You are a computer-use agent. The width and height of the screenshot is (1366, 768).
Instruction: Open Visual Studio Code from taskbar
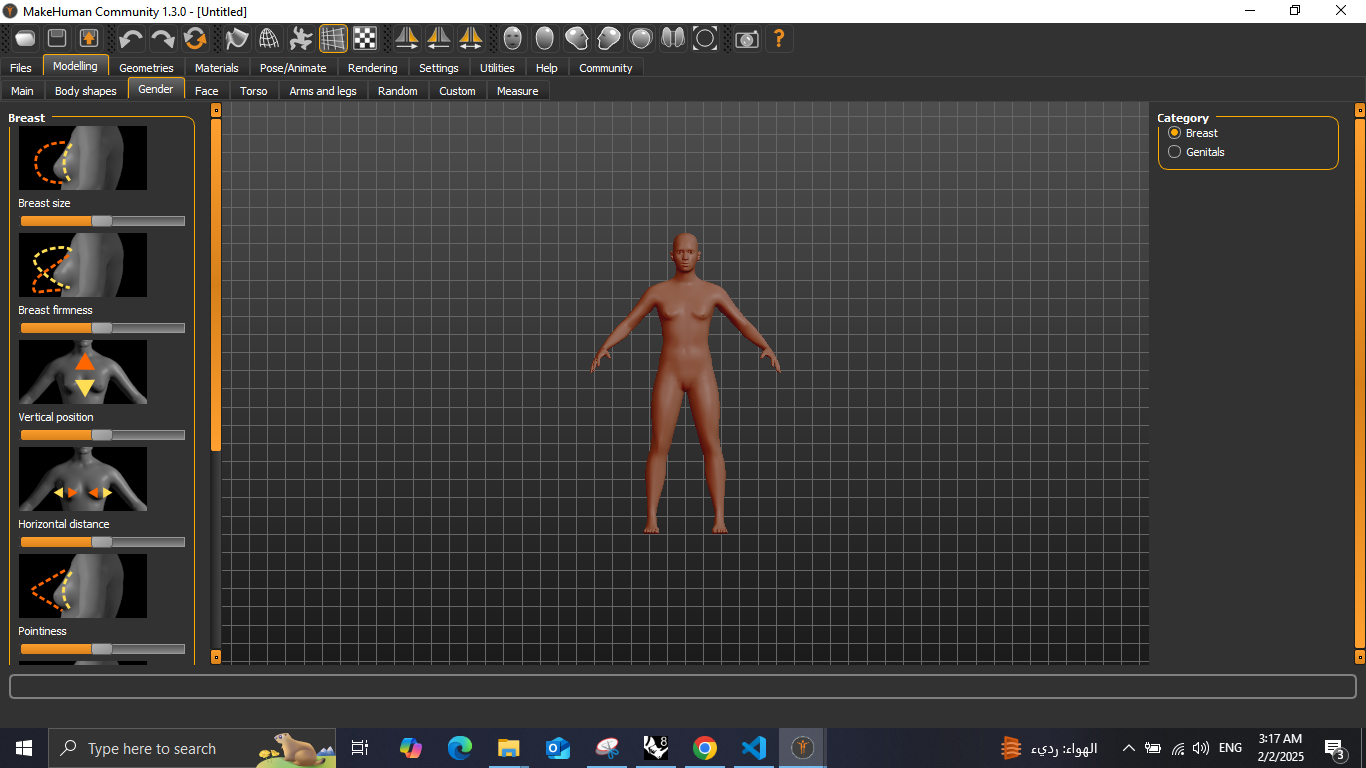[754, 748]
